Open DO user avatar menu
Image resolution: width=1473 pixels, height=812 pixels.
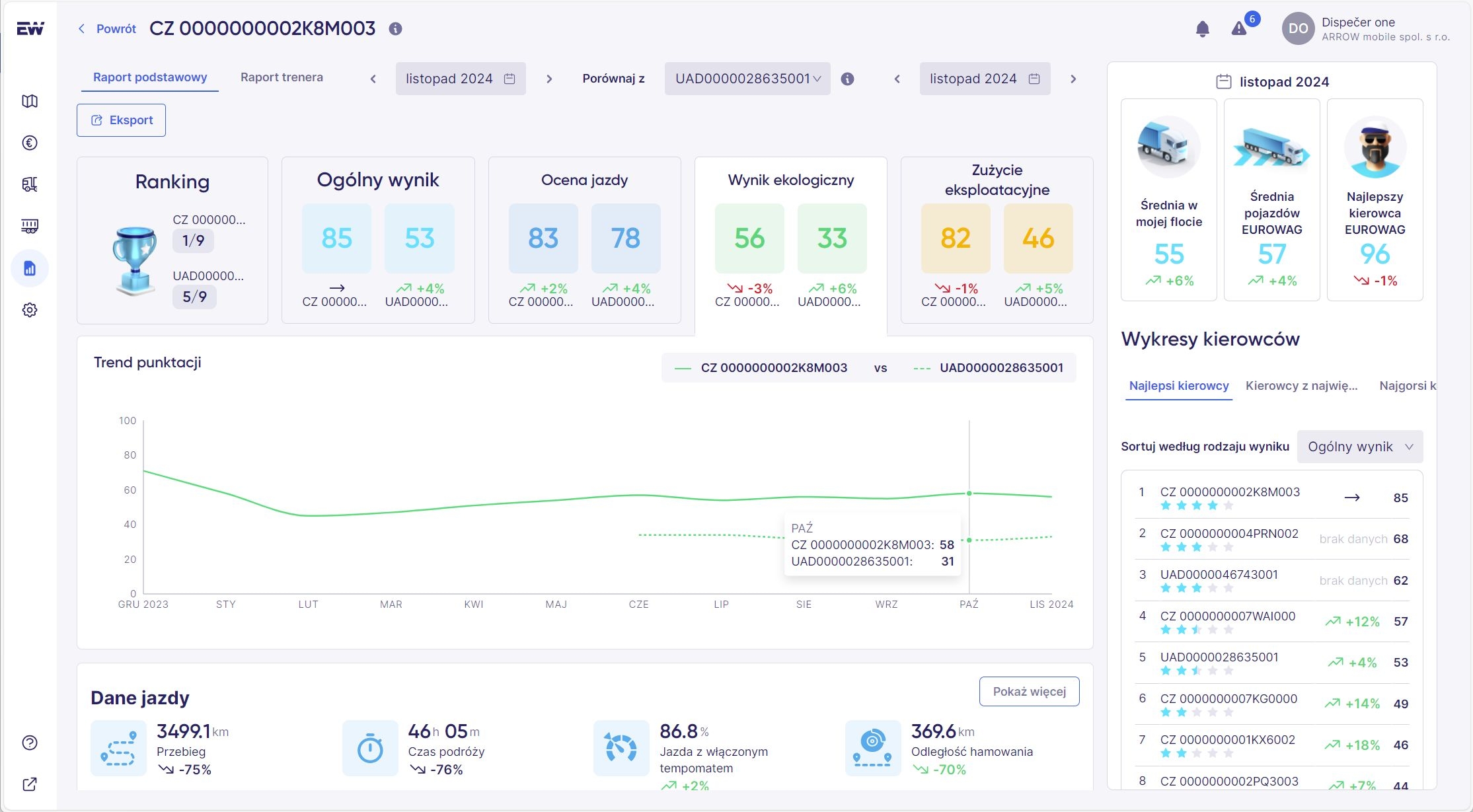1298,29
